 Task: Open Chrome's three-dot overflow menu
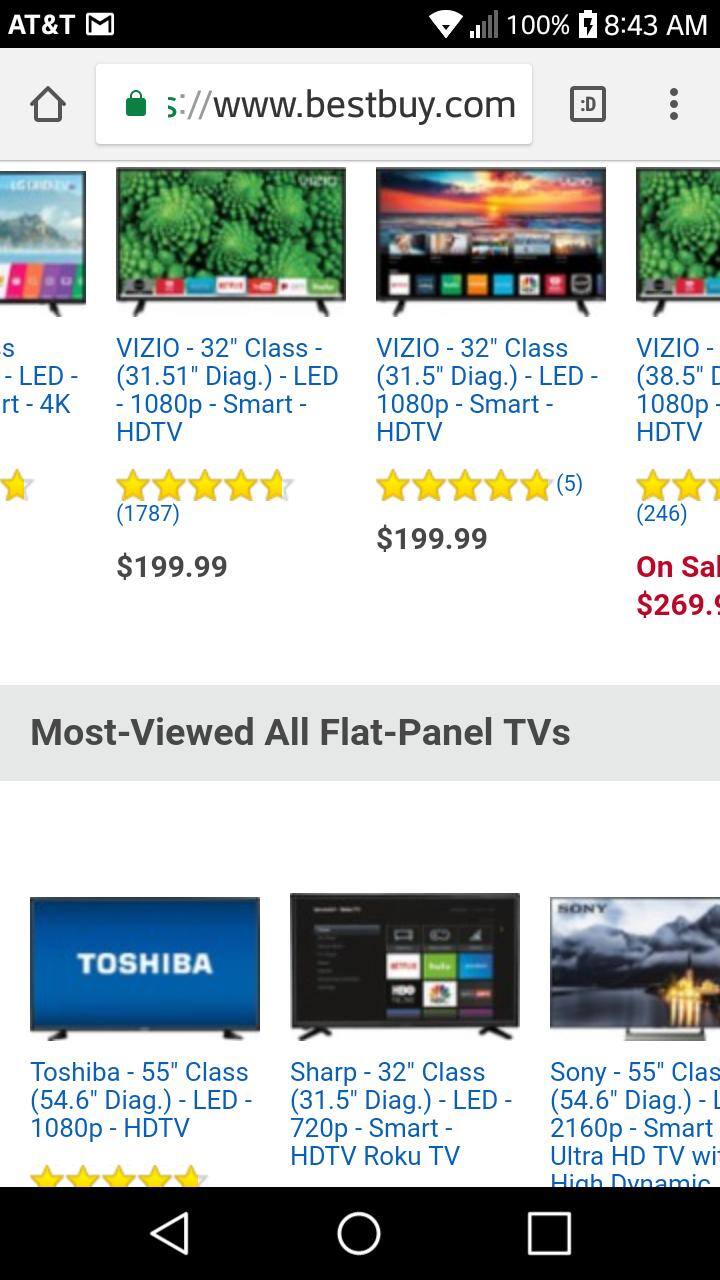674,104
